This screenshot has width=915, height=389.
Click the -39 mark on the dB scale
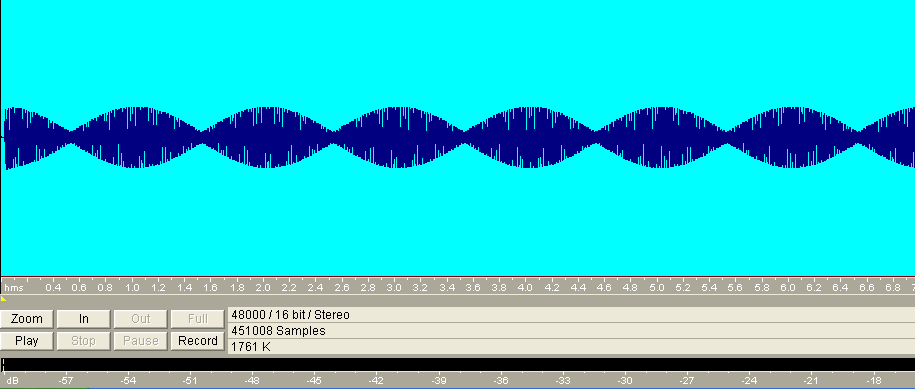tap(439, 381)
